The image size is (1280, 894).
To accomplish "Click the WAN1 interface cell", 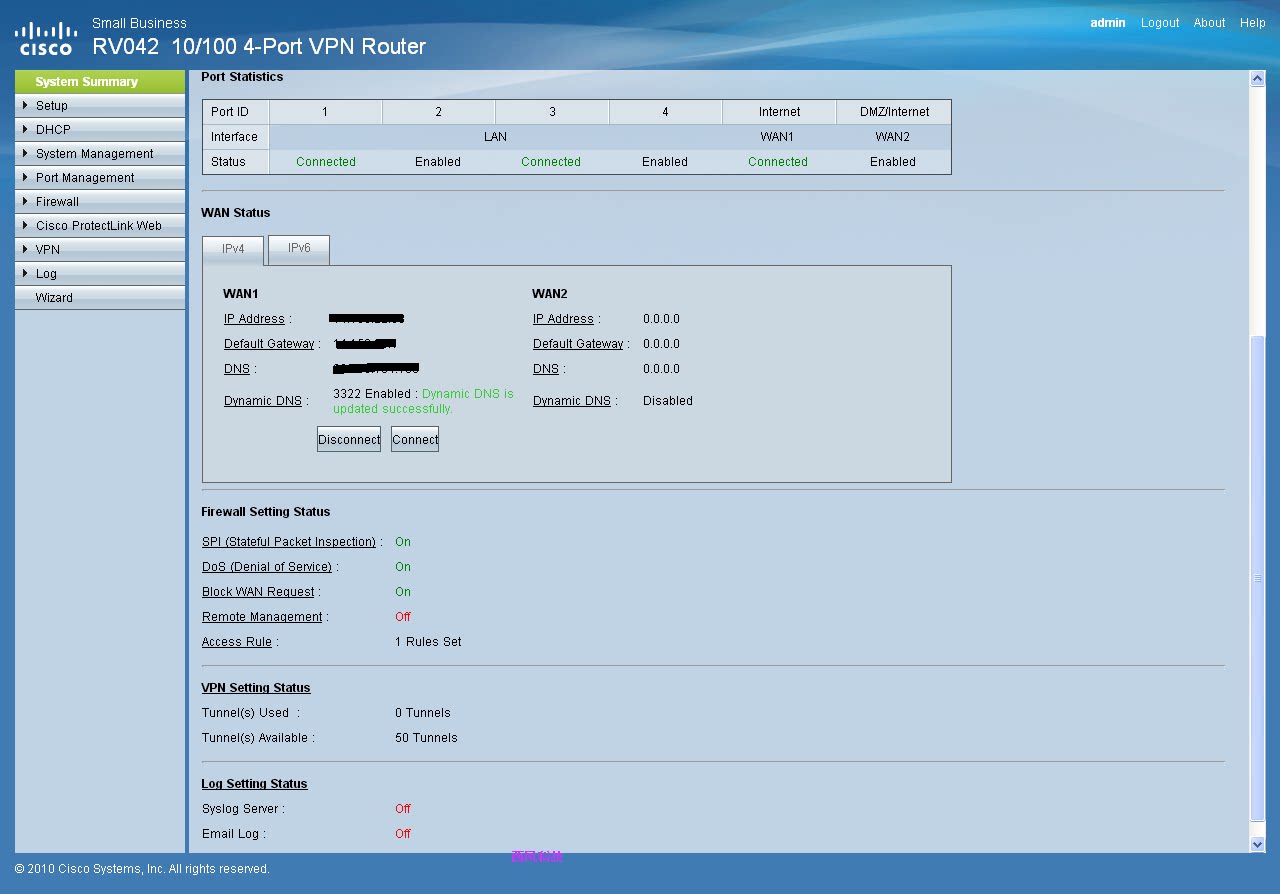I will point(779,137).
